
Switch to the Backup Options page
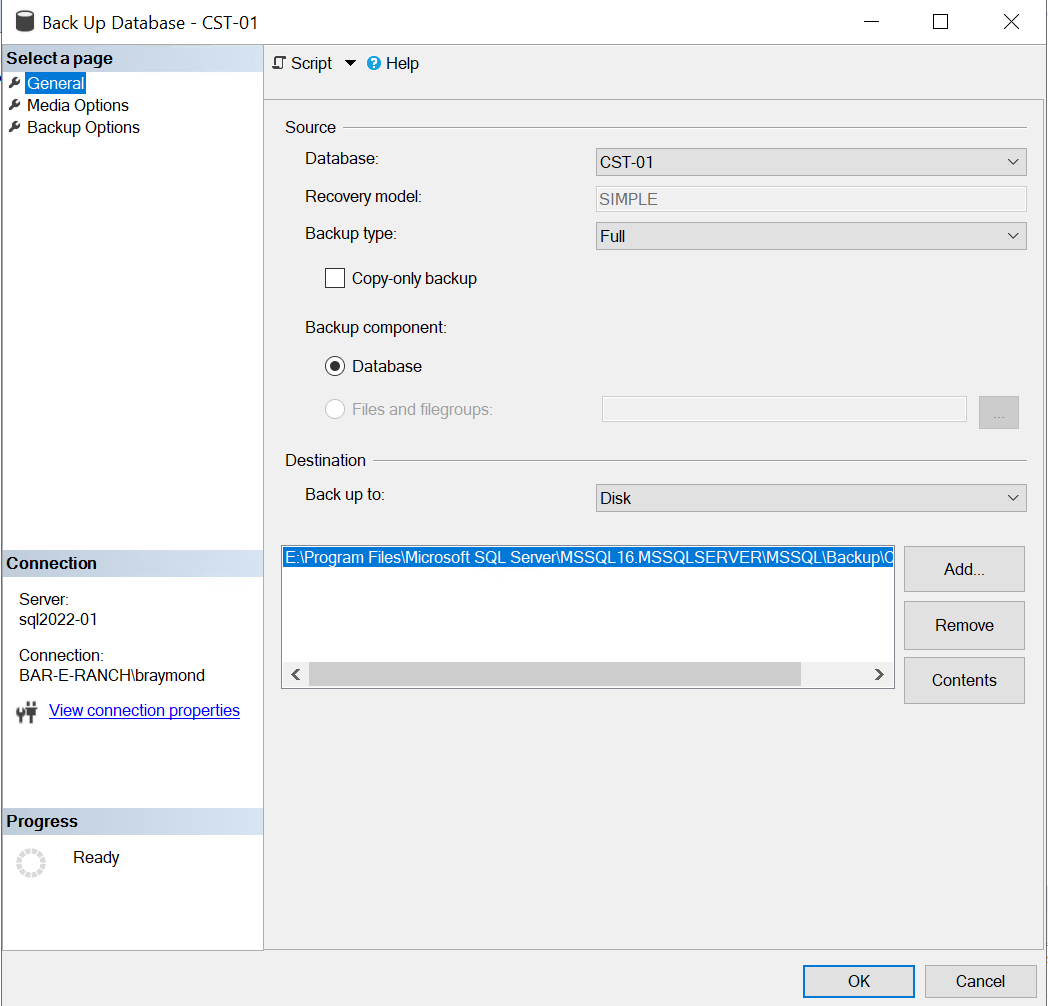(83, 127)
